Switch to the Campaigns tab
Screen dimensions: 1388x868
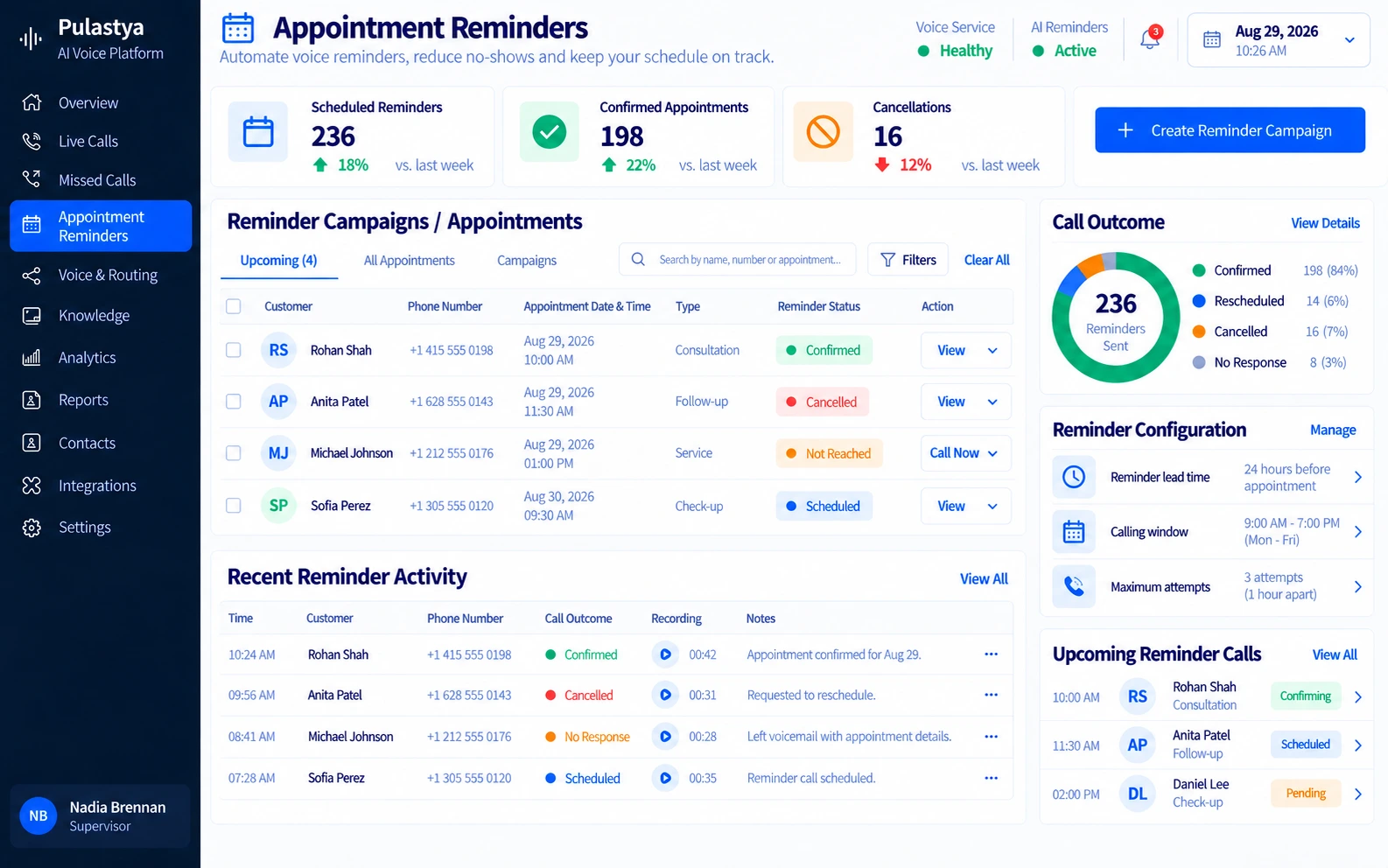[x=527, y=261]
